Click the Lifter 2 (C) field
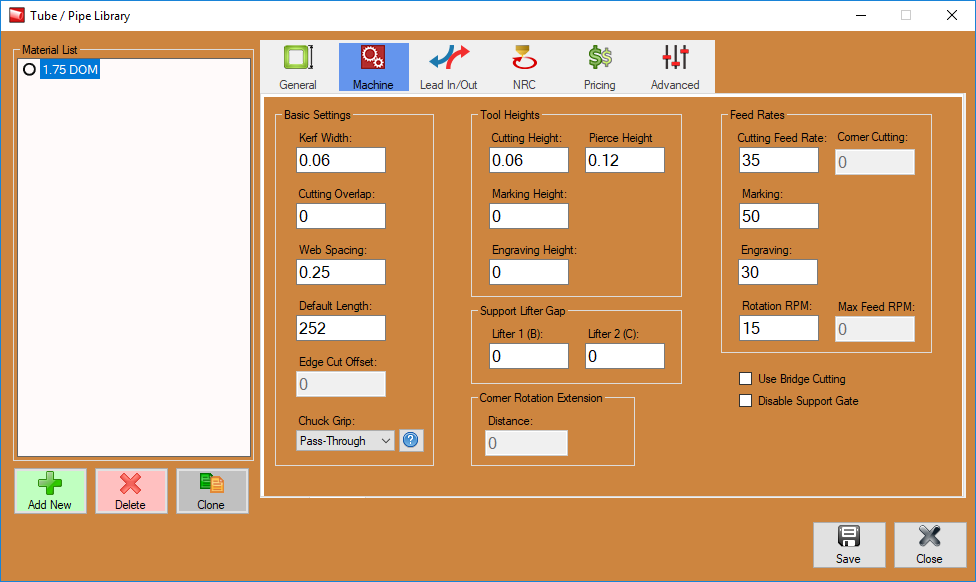976x582 pixels. (x=625, y=357)
